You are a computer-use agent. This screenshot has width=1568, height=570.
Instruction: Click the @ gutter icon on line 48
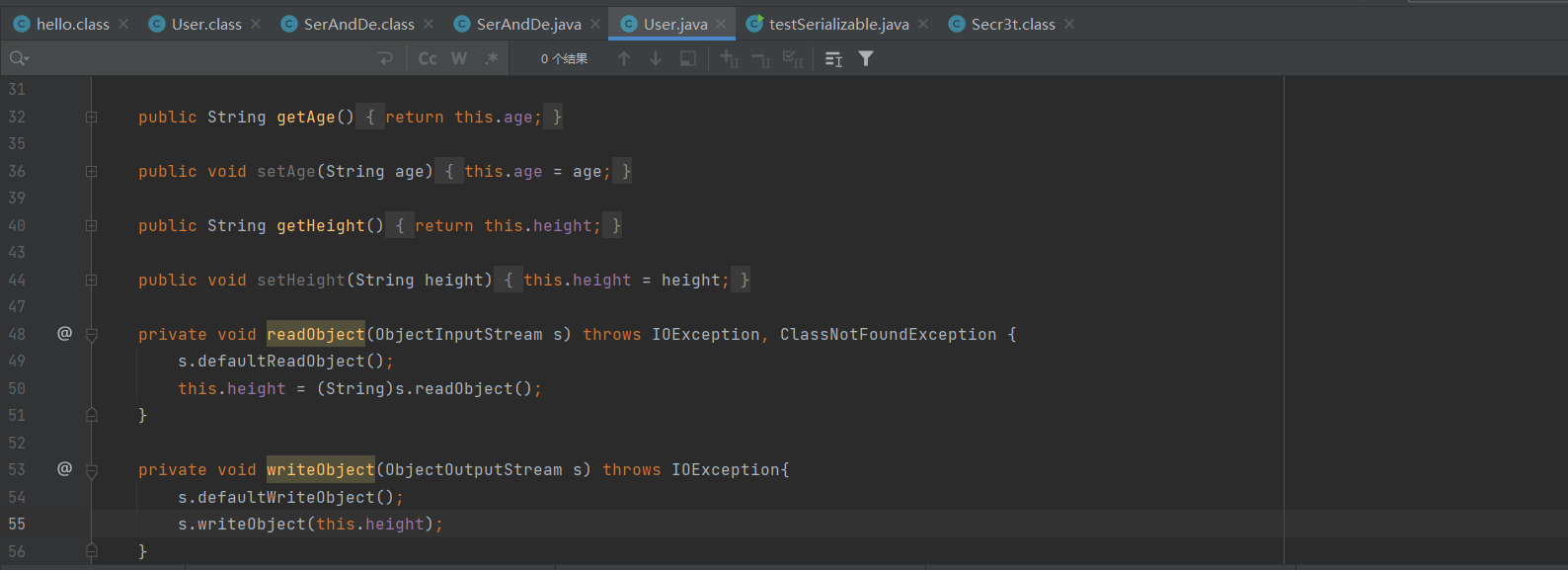[x=64, y=333]
